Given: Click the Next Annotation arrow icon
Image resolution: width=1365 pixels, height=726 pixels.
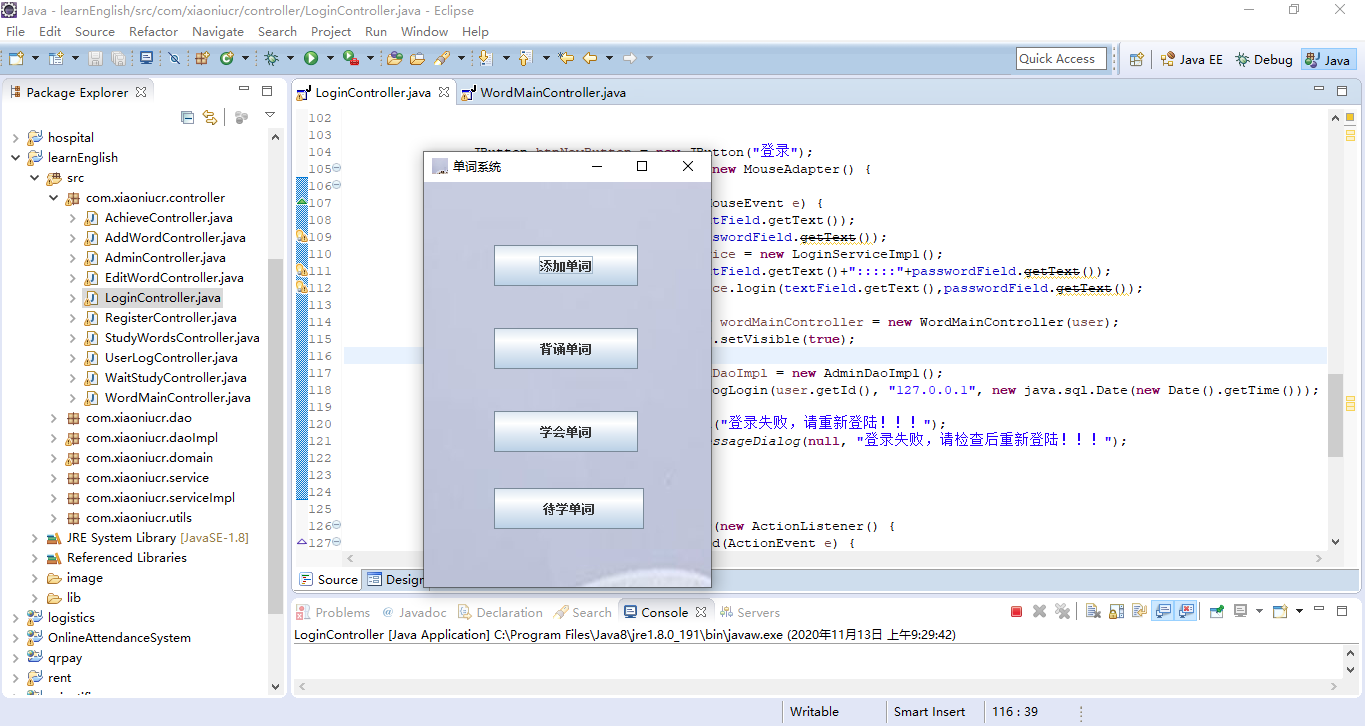Looking at the screenshot, I should [x=486, y=58].
